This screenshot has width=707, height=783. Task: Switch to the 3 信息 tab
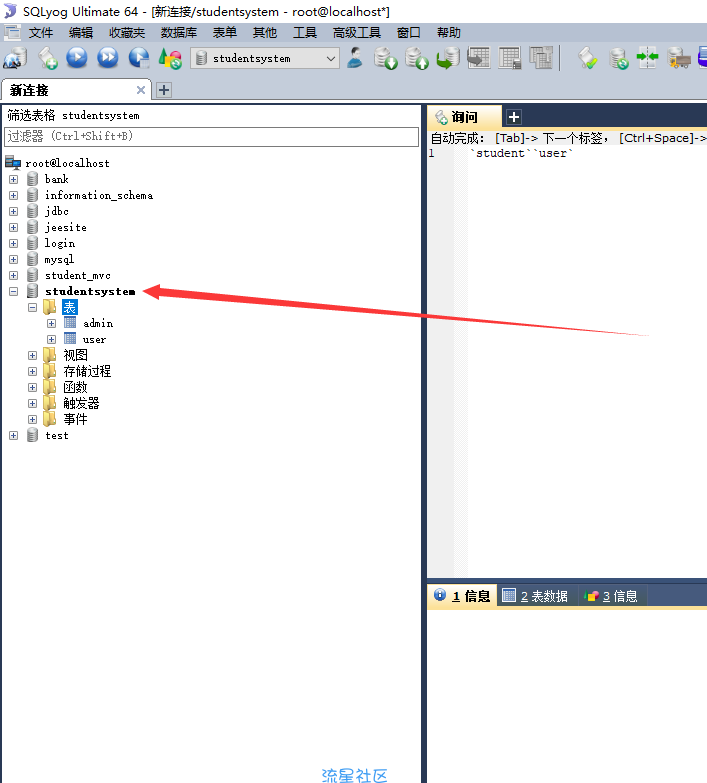pyautogui.click(x=612, y=596)
